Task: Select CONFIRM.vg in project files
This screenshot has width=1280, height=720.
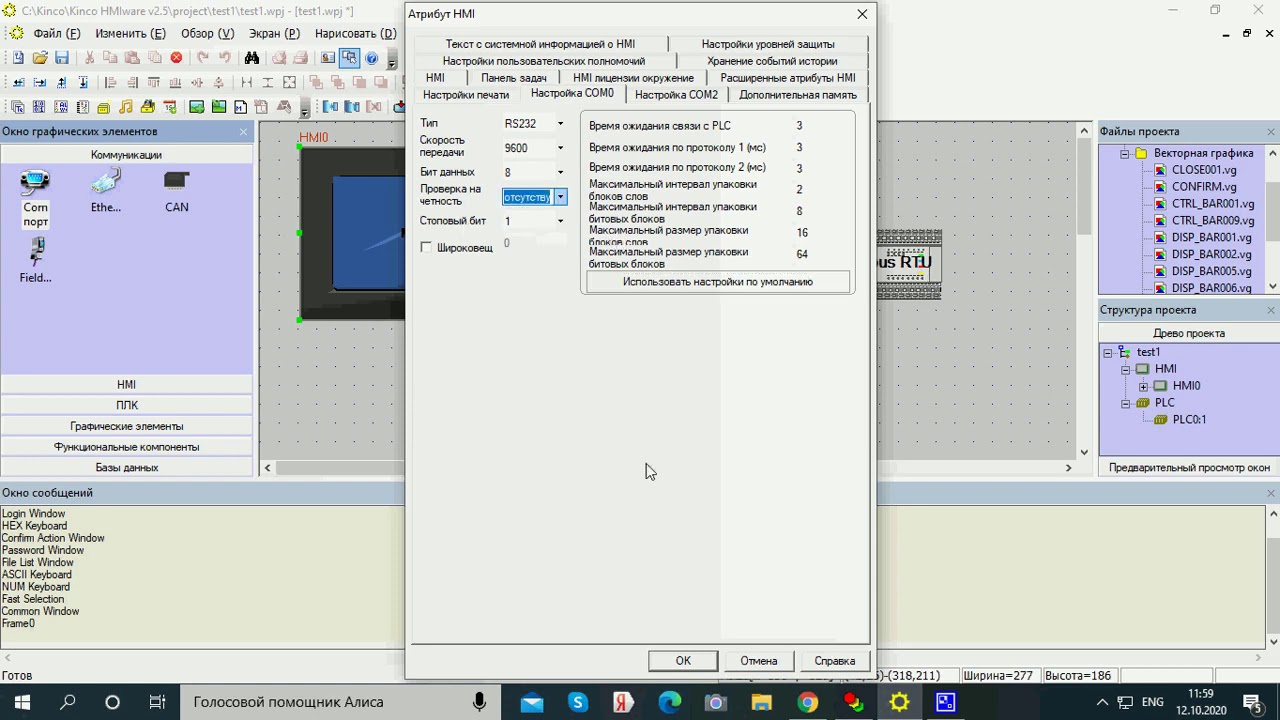Action: pos(1204,187)
